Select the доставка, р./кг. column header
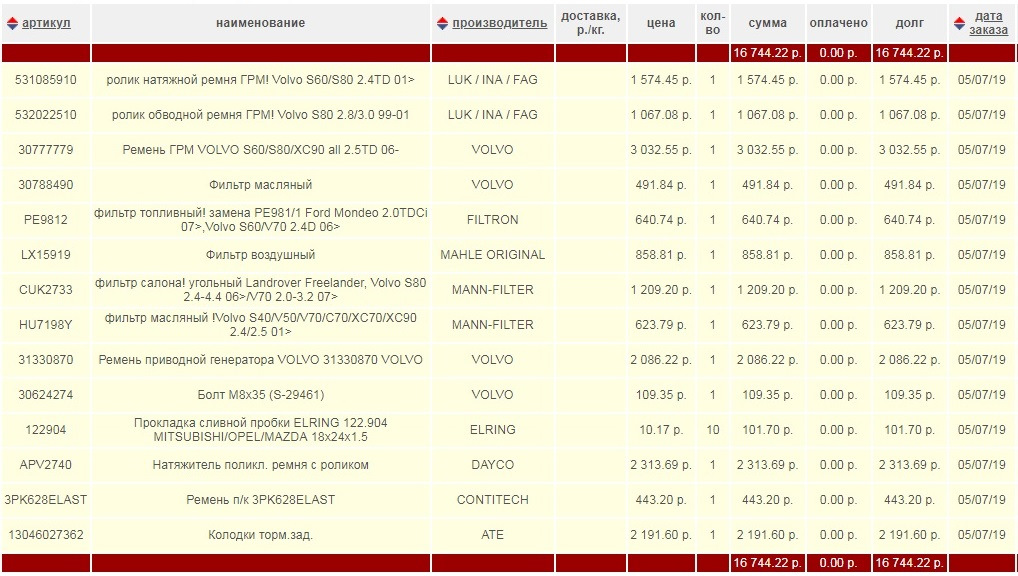This screenshot has height=576, width=1018. pyautogui.click(x=590, y=23)
